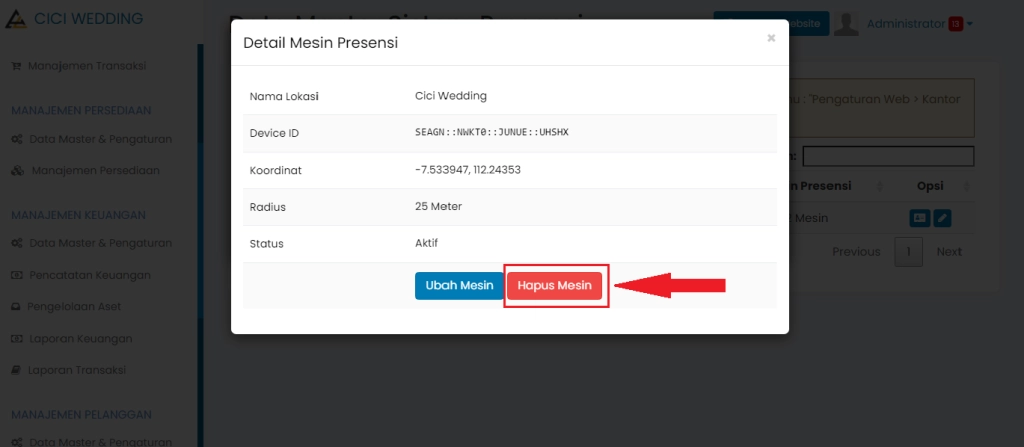Click the red notification badge showing 13
The height and width of the screenshot is (447, 1024).
pos(955,24)
